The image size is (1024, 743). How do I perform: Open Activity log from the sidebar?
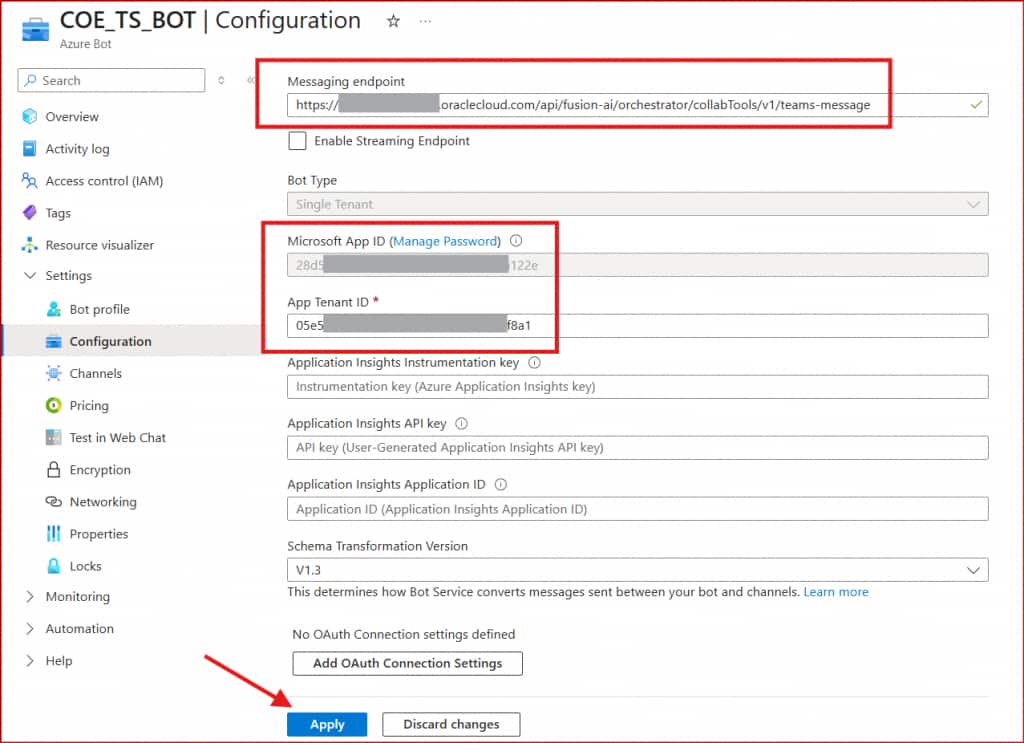77,149
